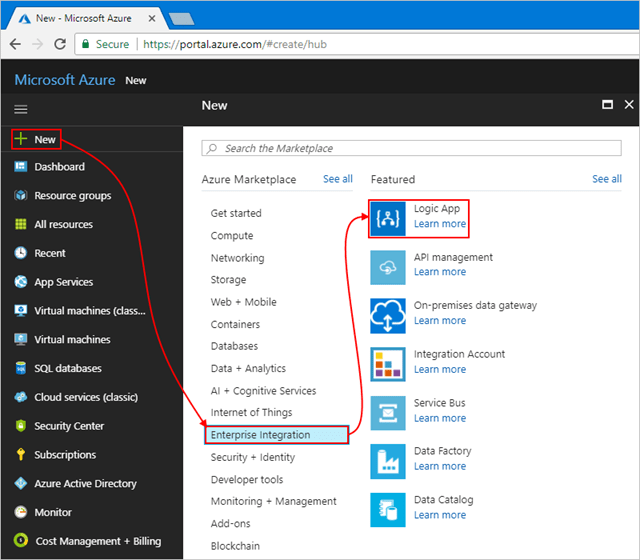640x560 pixels.
Task: Click the All resources grid icon
Action: pyautogui.click(x=20, y=224)
